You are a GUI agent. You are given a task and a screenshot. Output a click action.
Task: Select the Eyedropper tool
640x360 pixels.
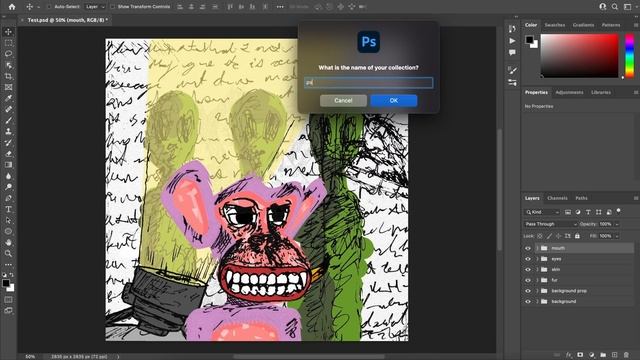[x=8, y=98]
